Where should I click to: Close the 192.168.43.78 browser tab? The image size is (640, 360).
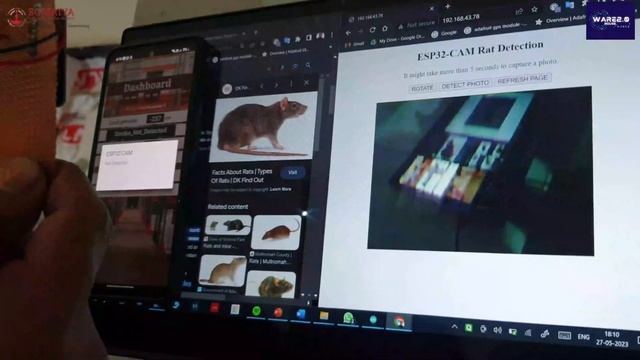pyautogui.click(x=432, y=8)
